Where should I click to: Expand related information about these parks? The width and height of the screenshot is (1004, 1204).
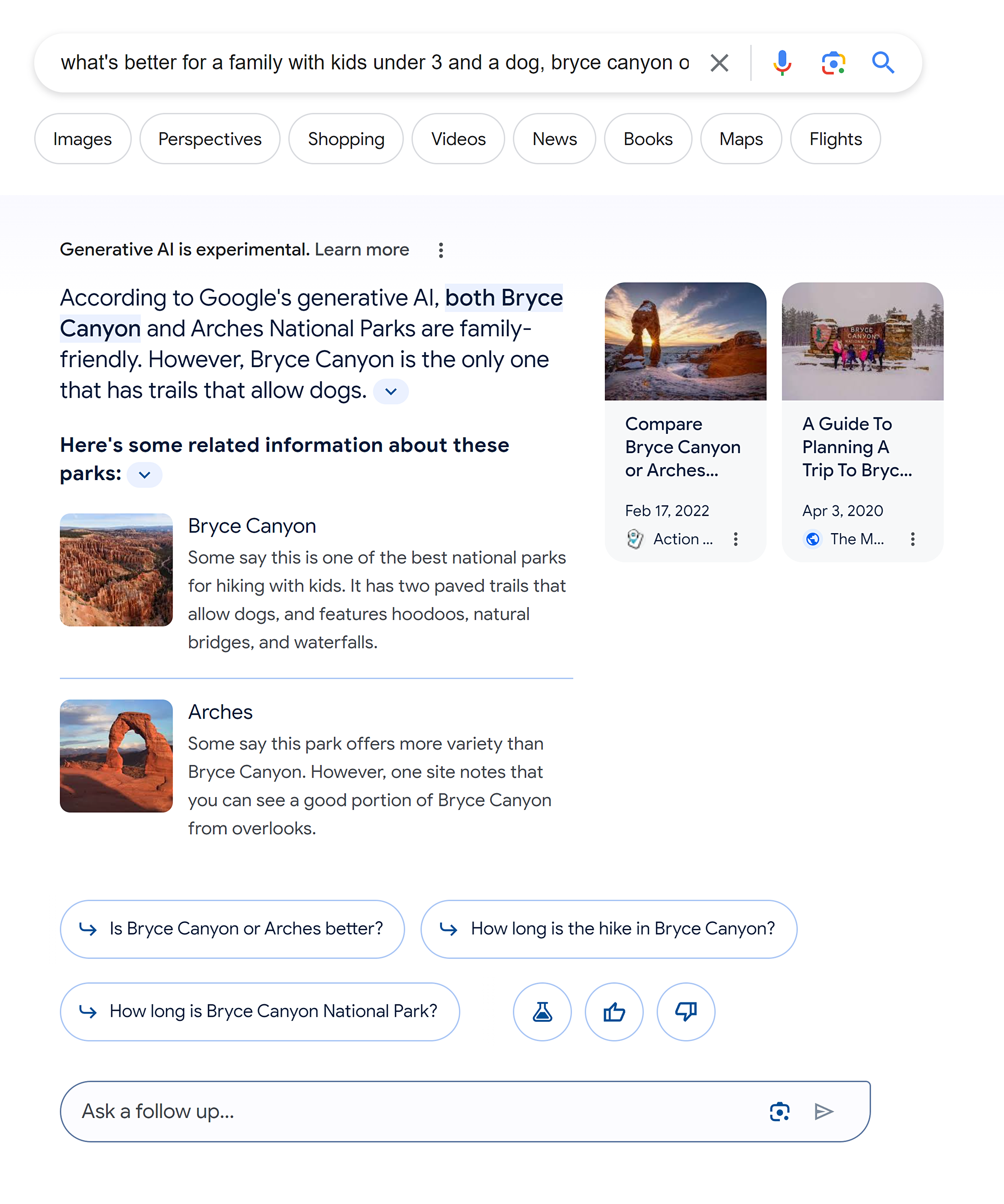(144, 475)
